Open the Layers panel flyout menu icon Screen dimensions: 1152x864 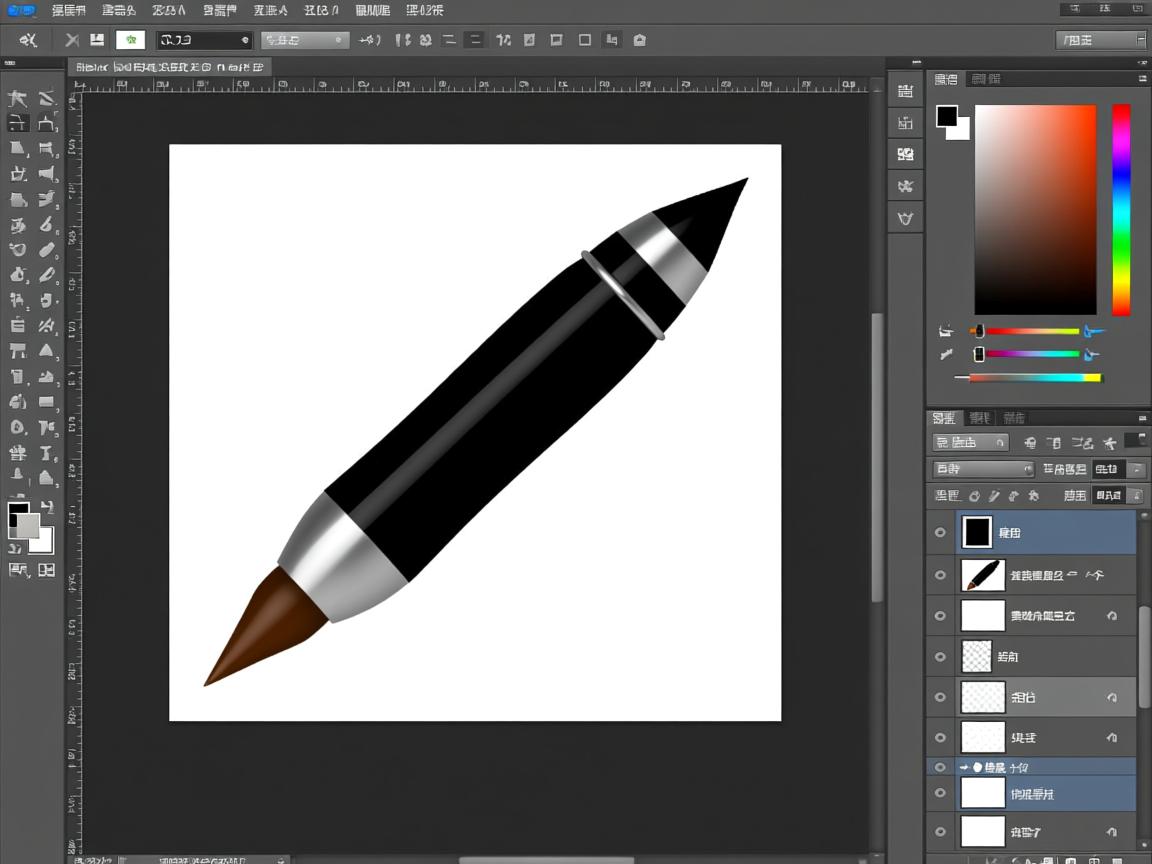[1142, 418]
